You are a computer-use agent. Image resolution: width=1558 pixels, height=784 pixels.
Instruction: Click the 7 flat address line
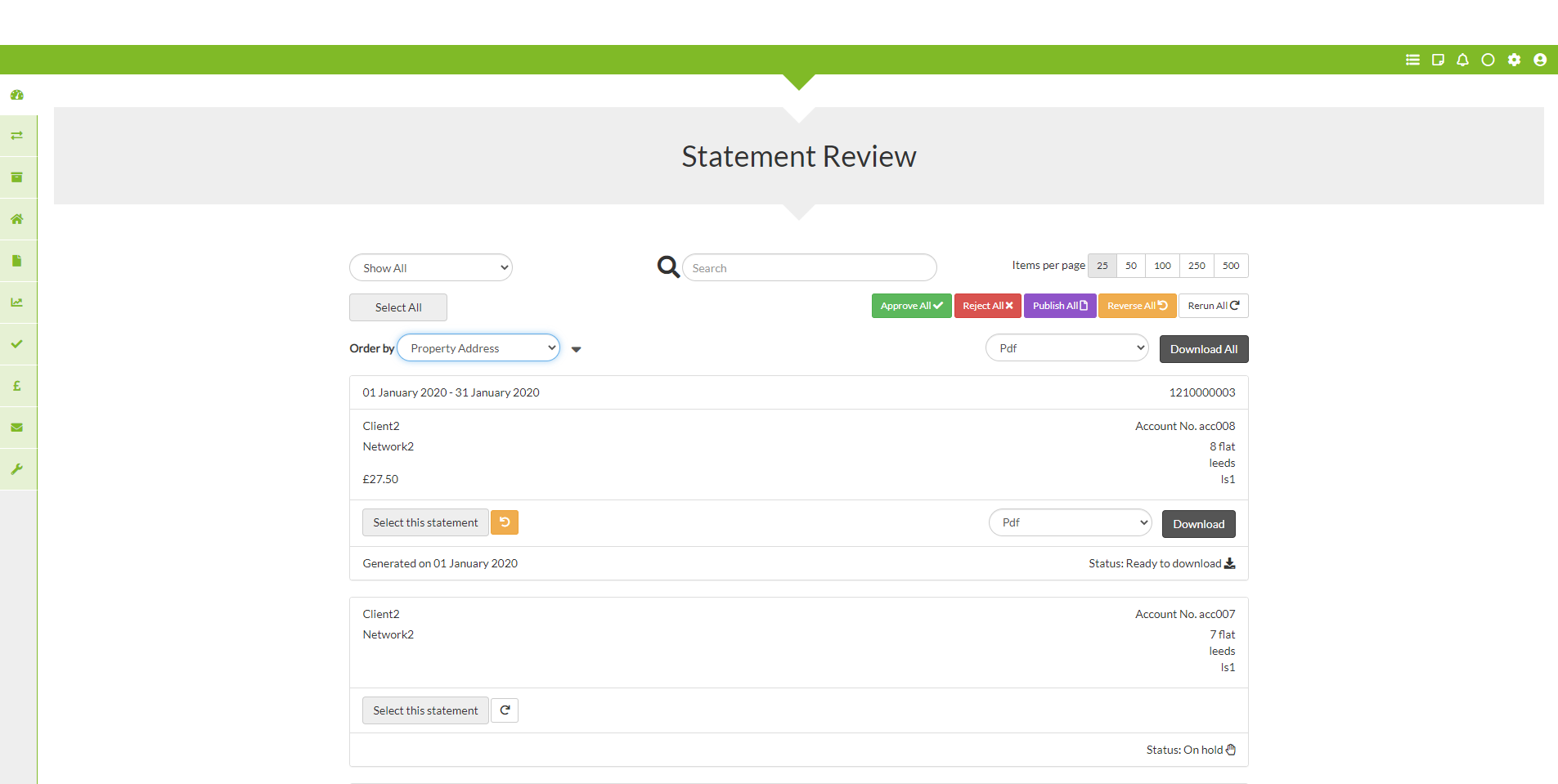click(x=1222, y=634)
